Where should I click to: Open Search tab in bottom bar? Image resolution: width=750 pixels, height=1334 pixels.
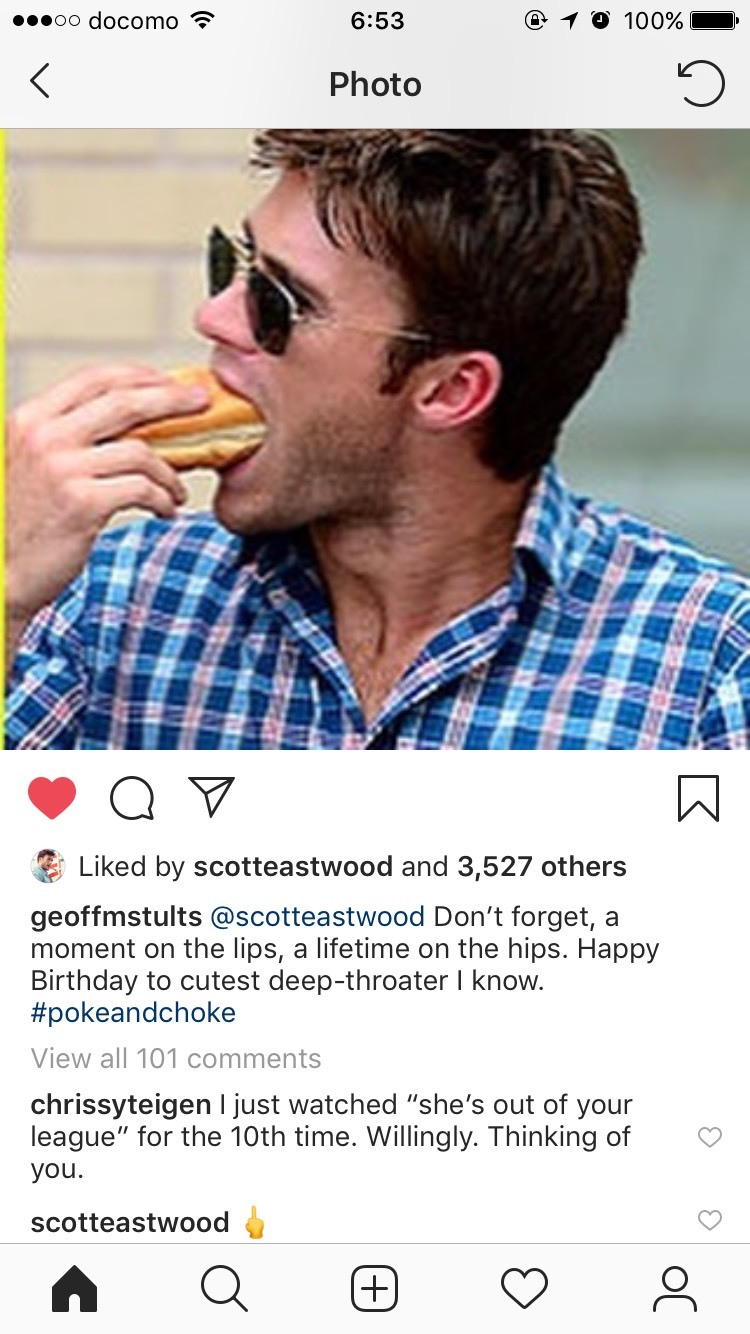[224, 1288]
